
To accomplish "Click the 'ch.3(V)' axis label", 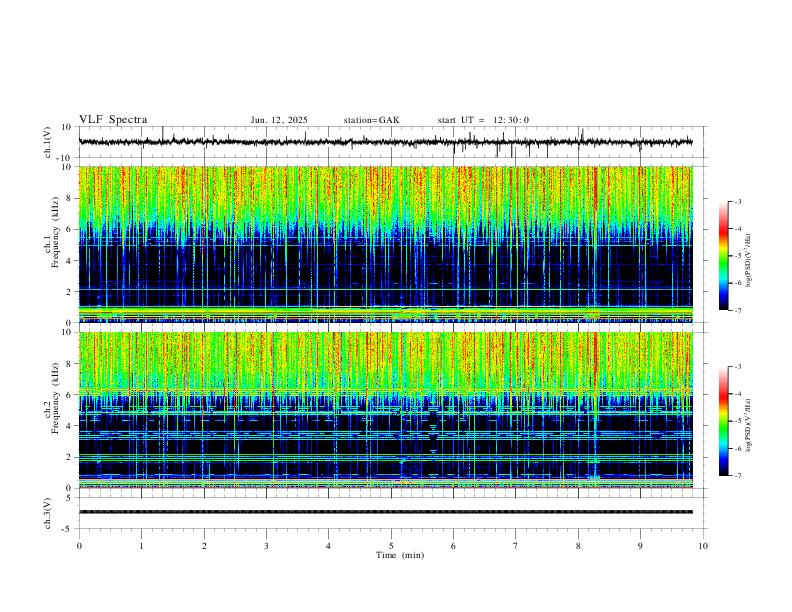I will tap(48, 513).
